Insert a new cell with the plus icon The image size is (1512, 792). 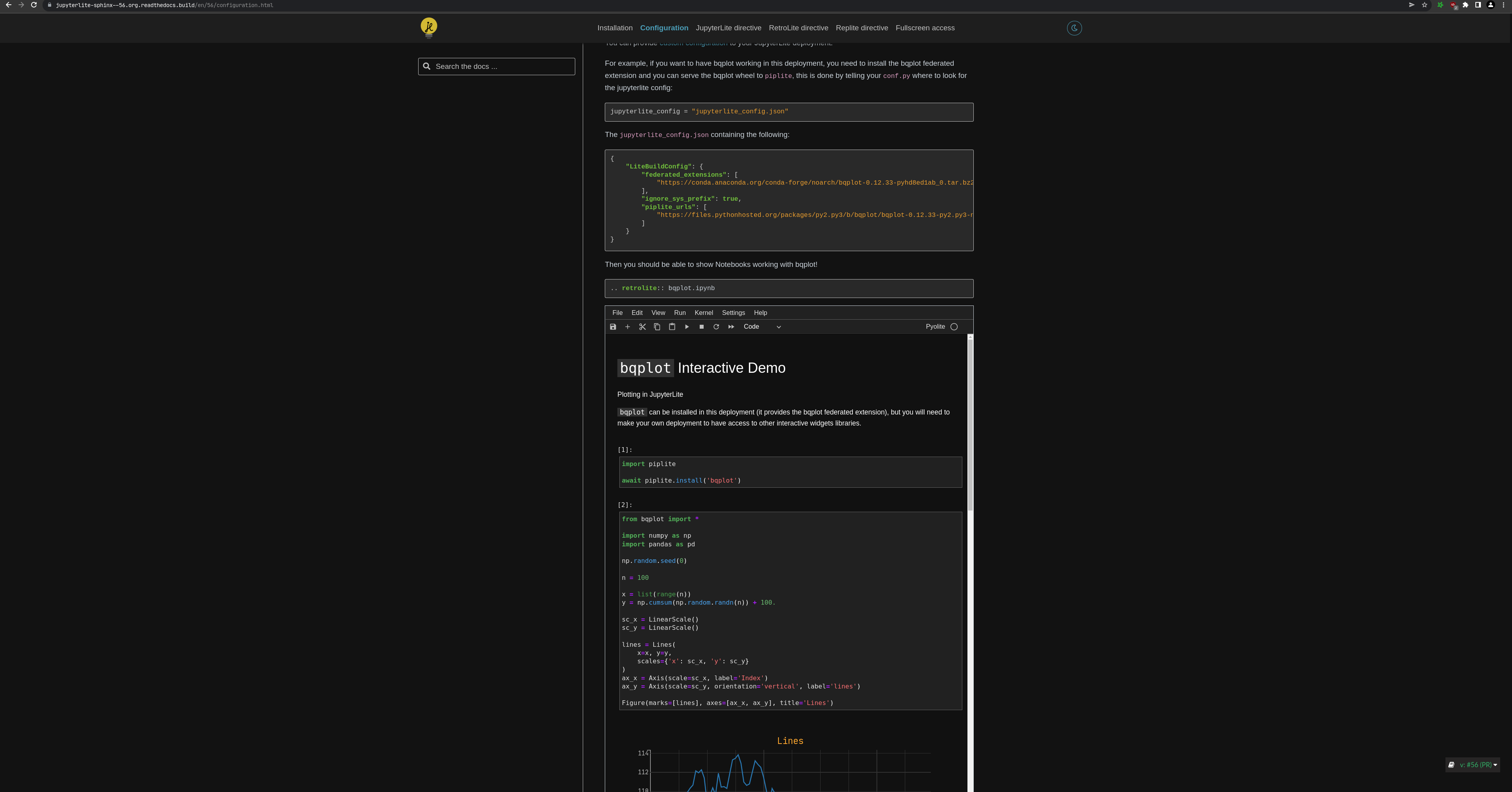point(628,327)
